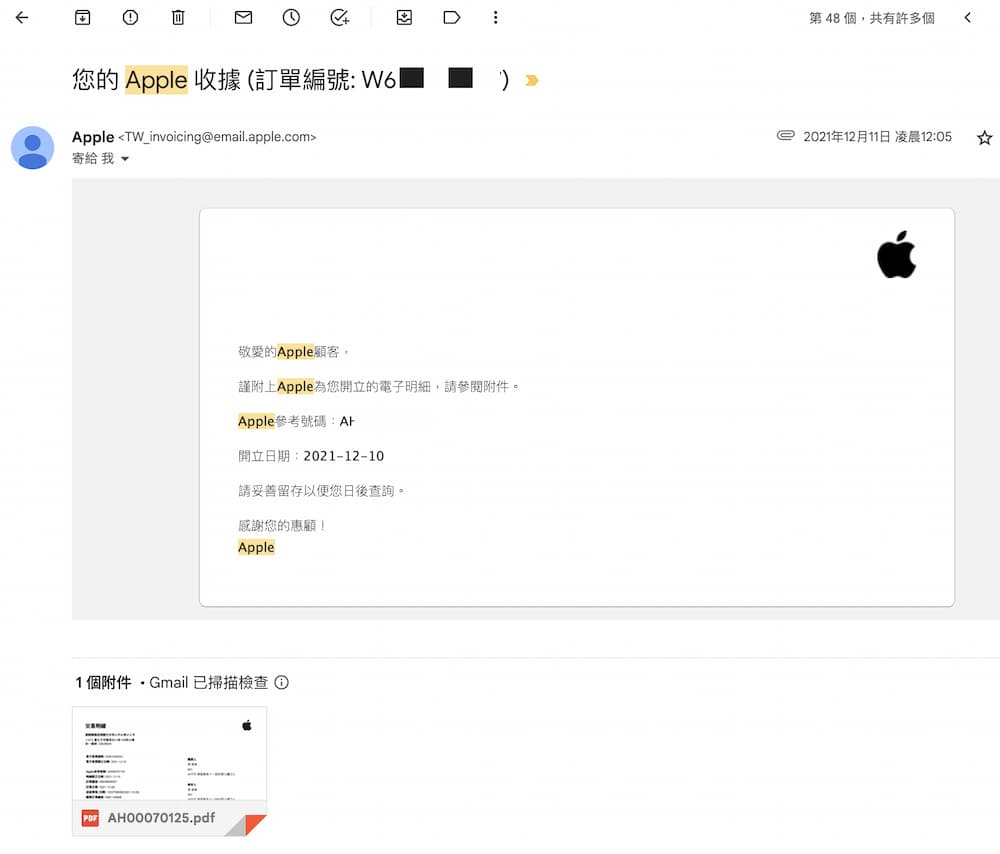Snooze this email with clock icon
This screenshot has height=854, width=1000.
[291, 18]
